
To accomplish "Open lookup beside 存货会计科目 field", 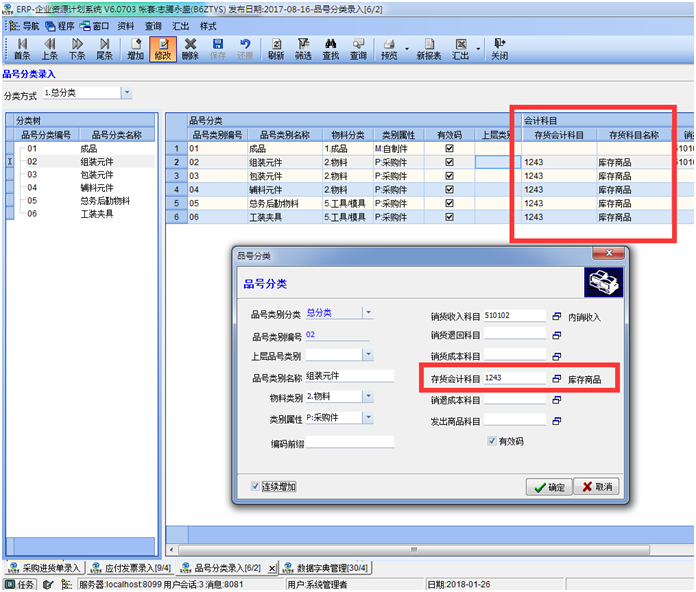I will [557, 379].
